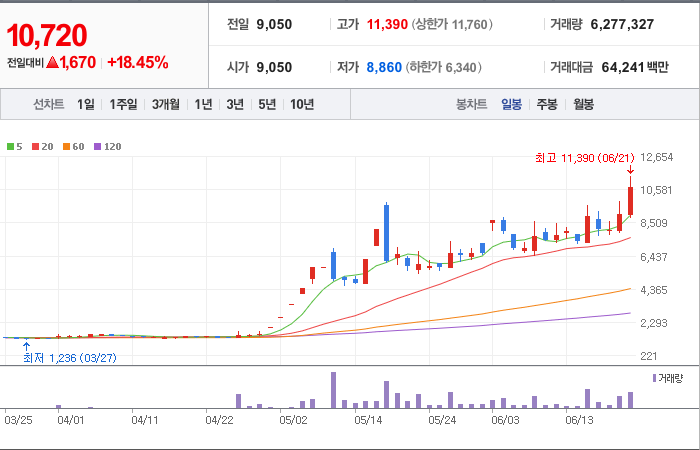This screenshot has height=450, width=700.
Task: Click the 거래대금 64,241 백만 value
Action: [x=635, y=67]
